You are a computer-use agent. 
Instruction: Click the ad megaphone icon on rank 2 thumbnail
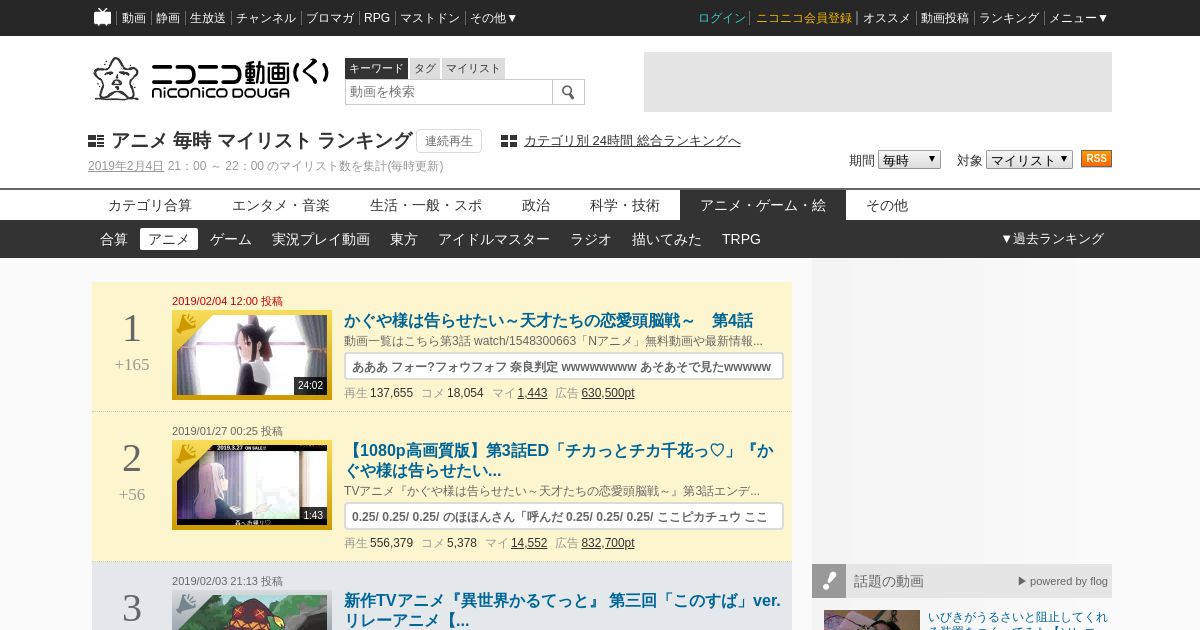pyautogui.click(x=188, y=454)
